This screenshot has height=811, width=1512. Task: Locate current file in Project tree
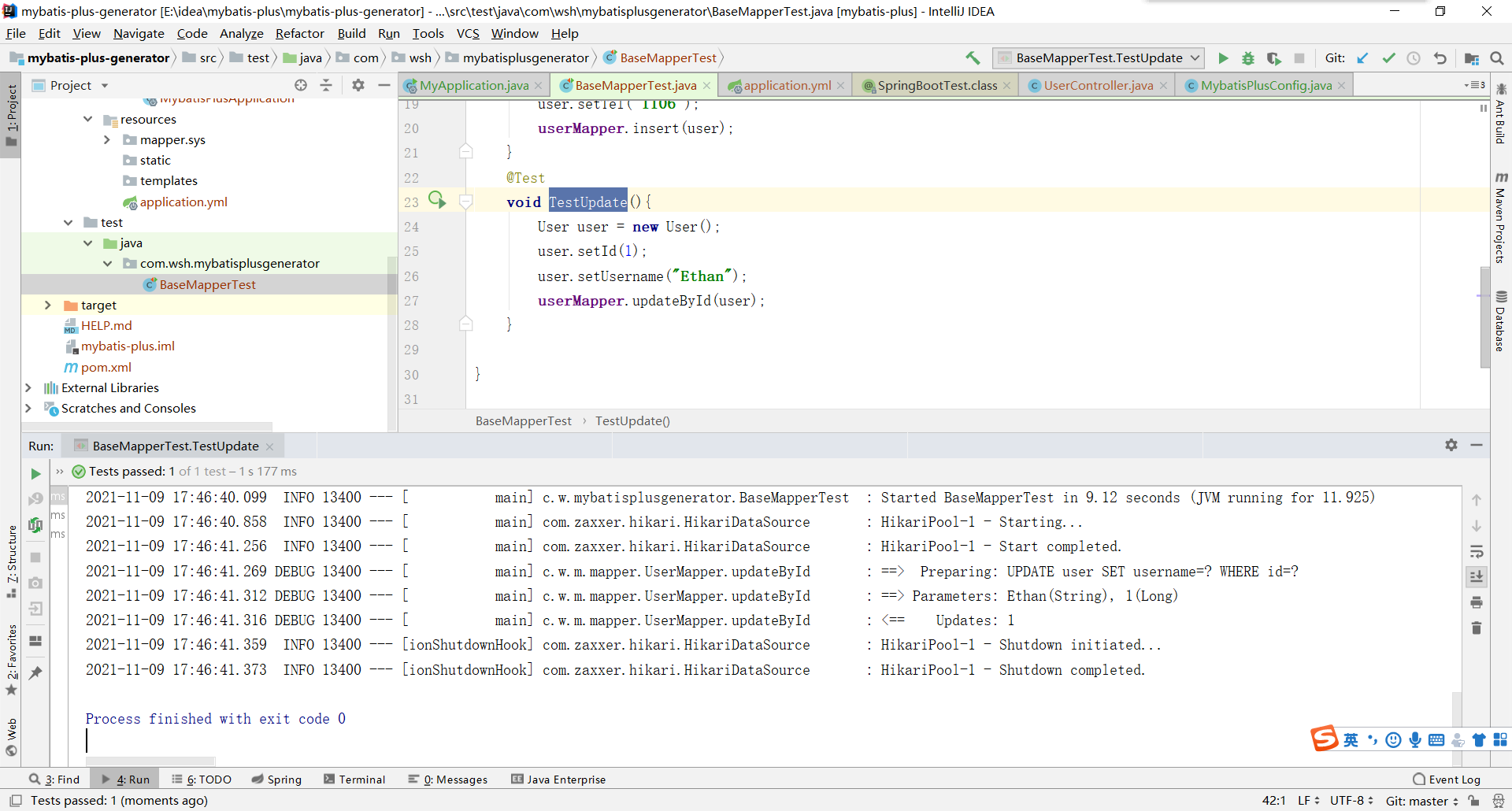click(x=301, y=85)
